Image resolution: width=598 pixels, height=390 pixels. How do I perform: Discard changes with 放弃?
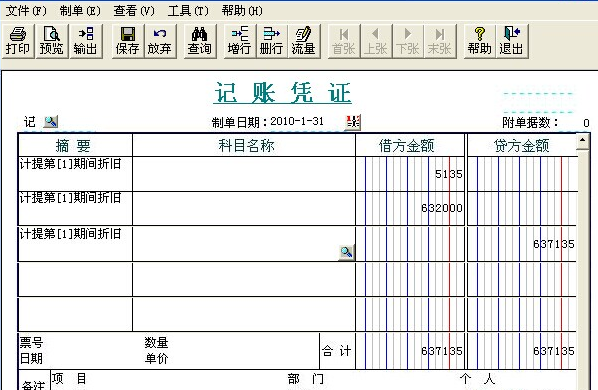point(160,41)
